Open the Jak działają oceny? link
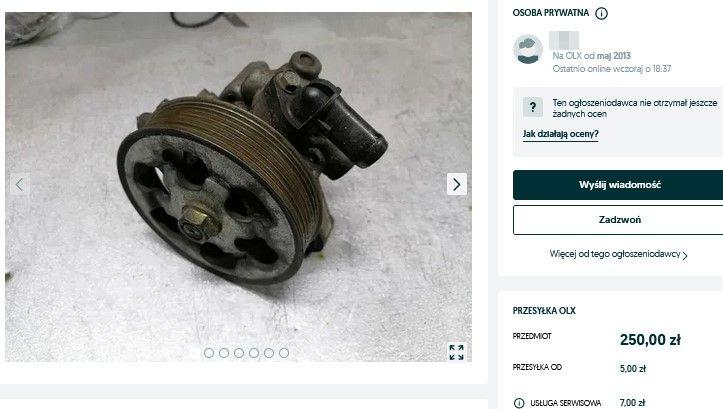This screenshot has height=409, width=723. [x=560, y=134]
